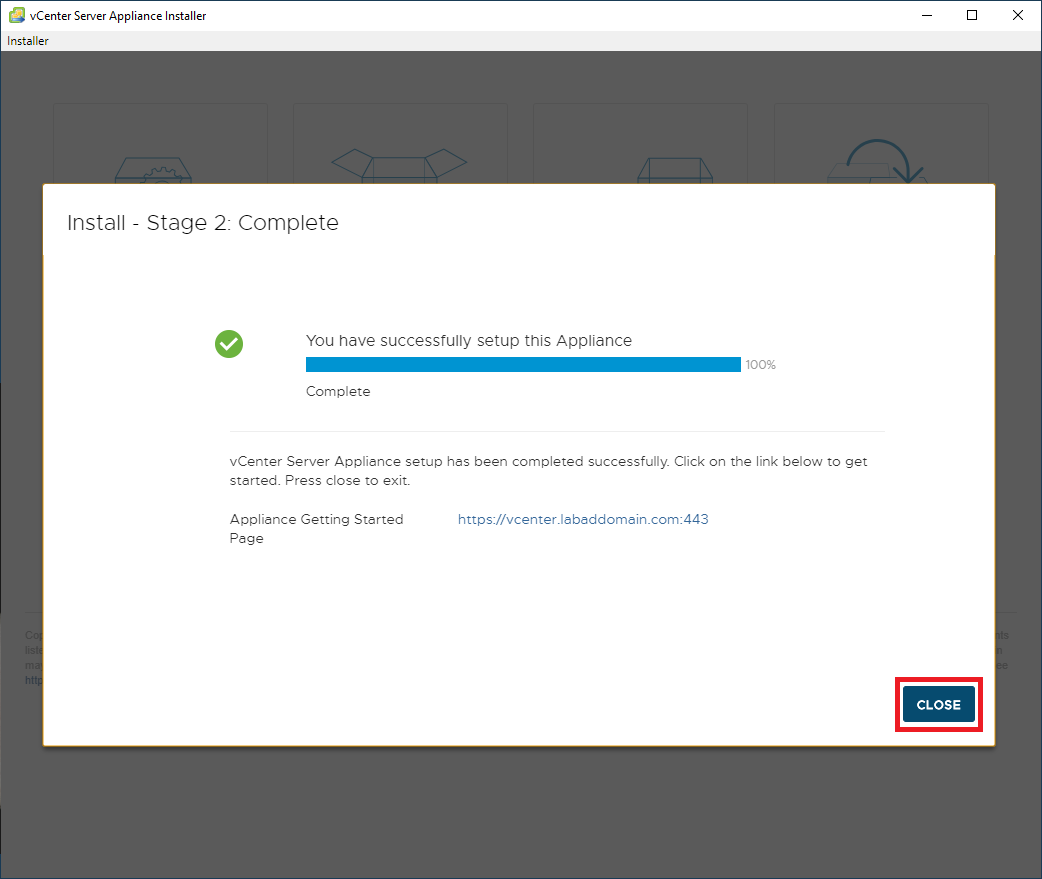The width and height of the screenshot is (1042, 879).
Task: Click the 'Appliance Getting Started Page' label
Action: click(316, 528)
